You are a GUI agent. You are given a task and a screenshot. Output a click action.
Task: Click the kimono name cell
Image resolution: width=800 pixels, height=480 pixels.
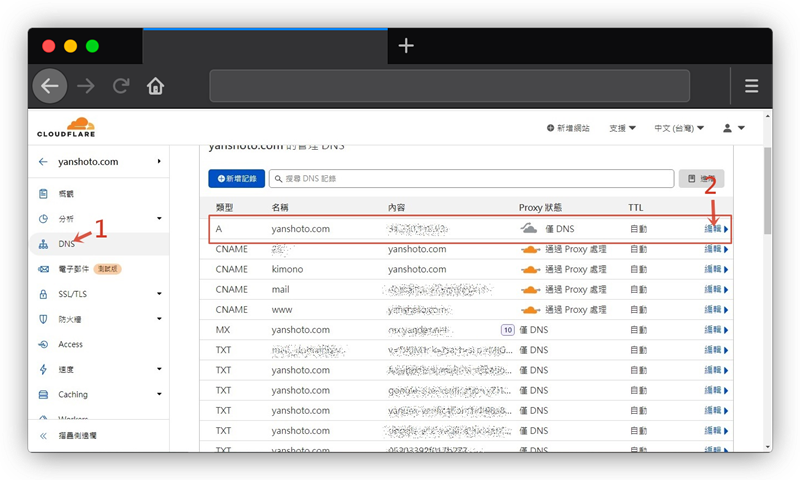pyautogui.click(x=287, y=269)
